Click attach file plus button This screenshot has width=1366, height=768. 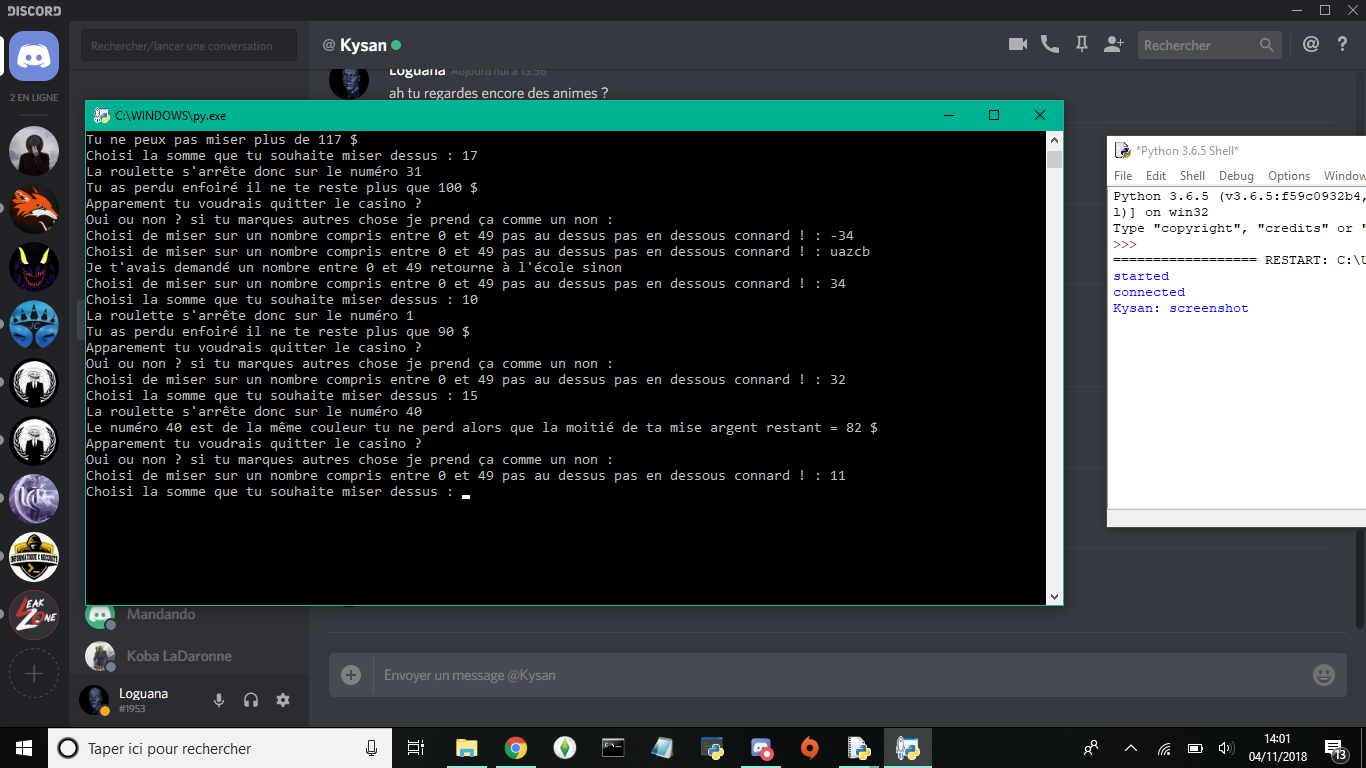click(351, 675)
